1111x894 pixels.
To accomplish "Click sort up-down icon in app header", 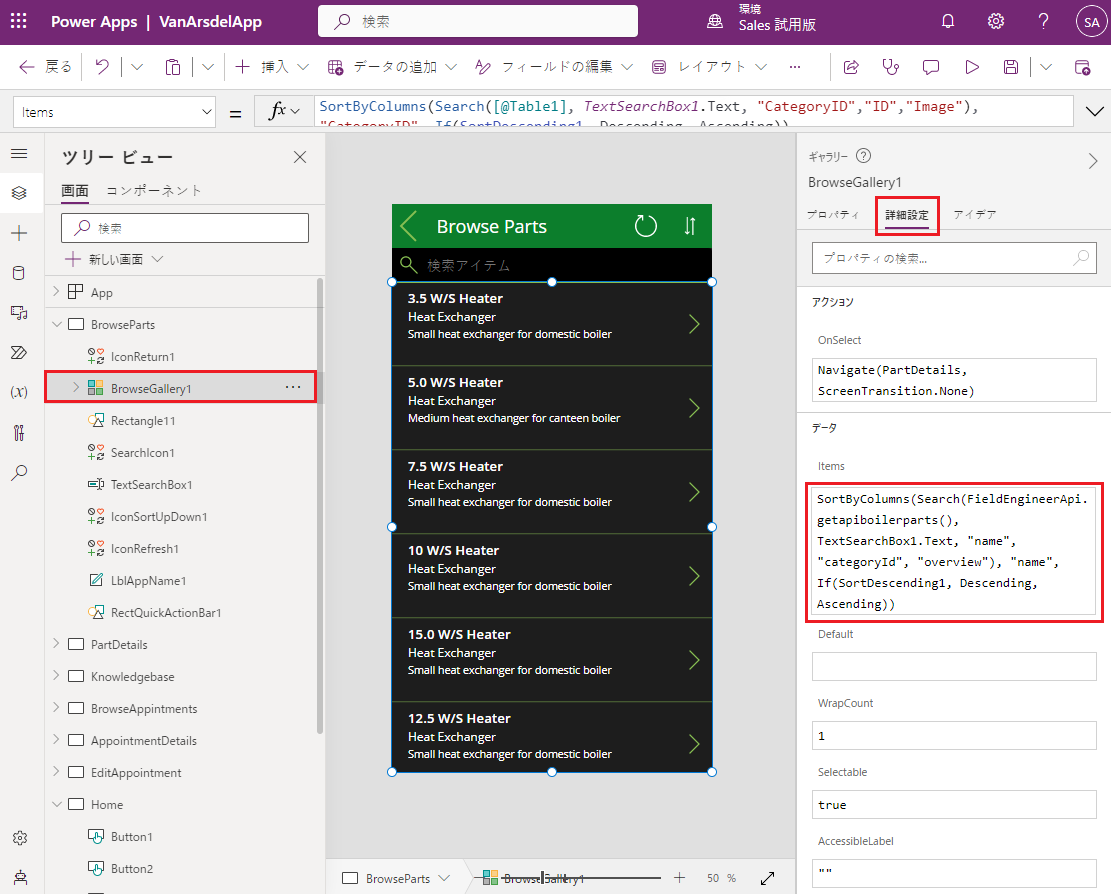I will click(690, 226).
